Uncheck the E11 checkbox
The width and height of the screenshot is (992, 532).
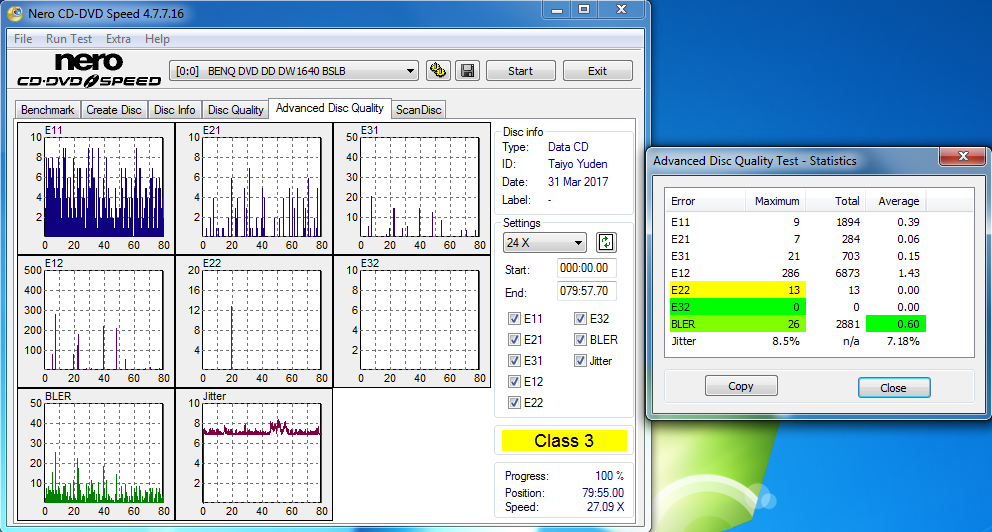(515, 319)
